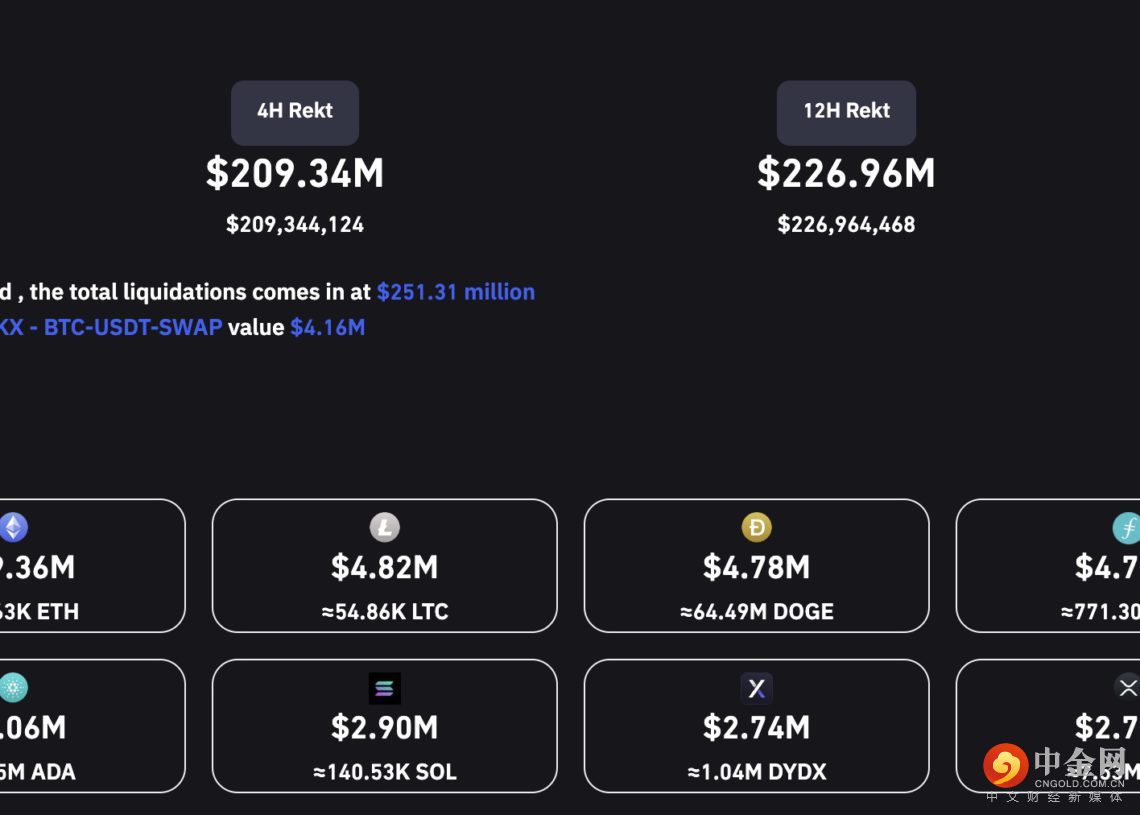The height and width of the screenshot is (815, 1140).
Task: Click the $4.16M liquidation value link
Action: tap(328, 327)
